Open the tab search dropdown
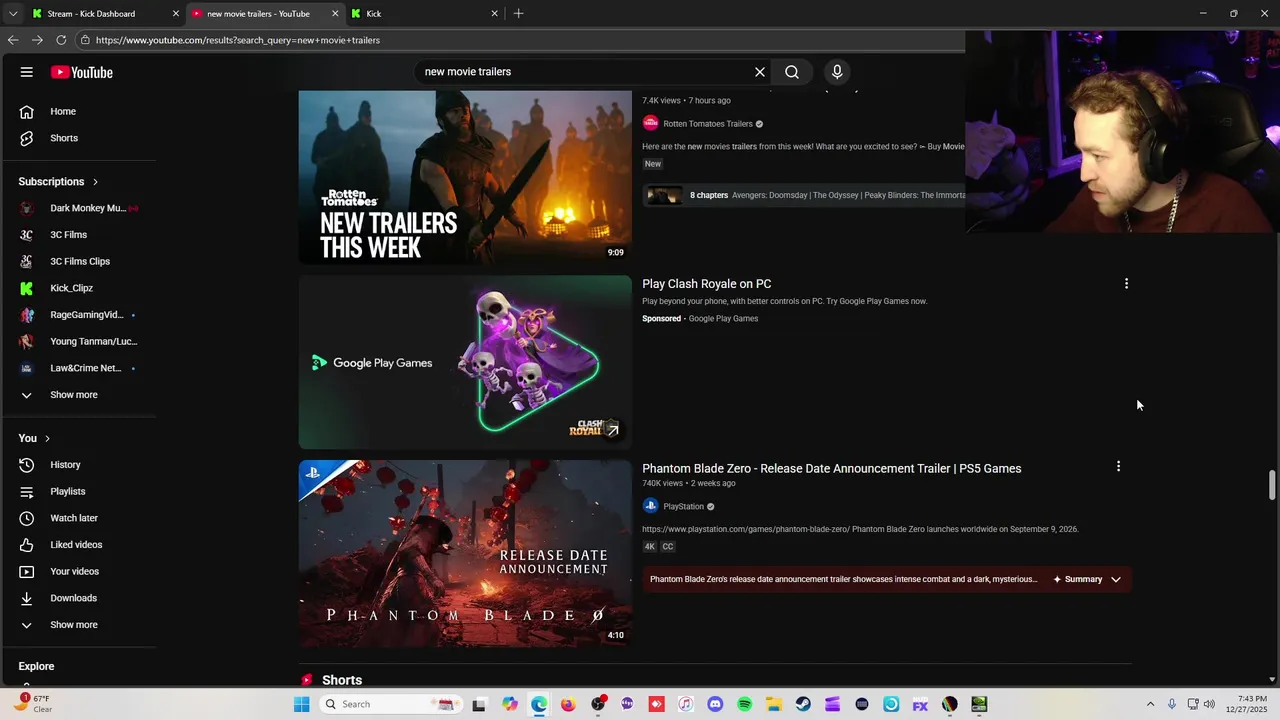 tap(12, 14)
